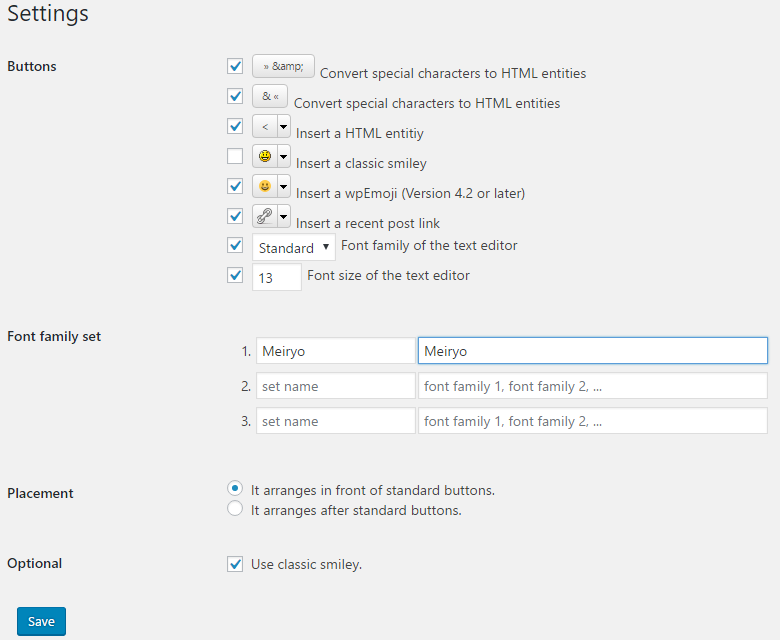Screen dimensions: 780x640
Task: Click the set name field in row 2
Action: (336, 386)
